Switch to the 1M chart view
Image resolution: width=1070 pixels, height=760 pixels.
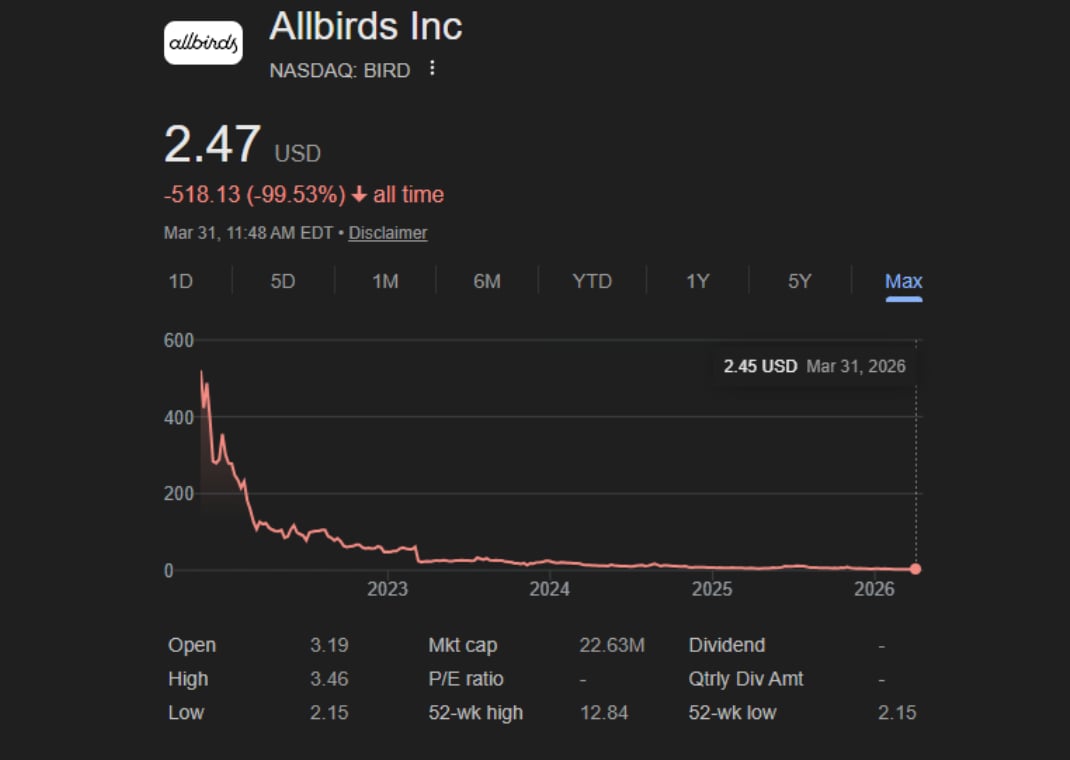384,281
